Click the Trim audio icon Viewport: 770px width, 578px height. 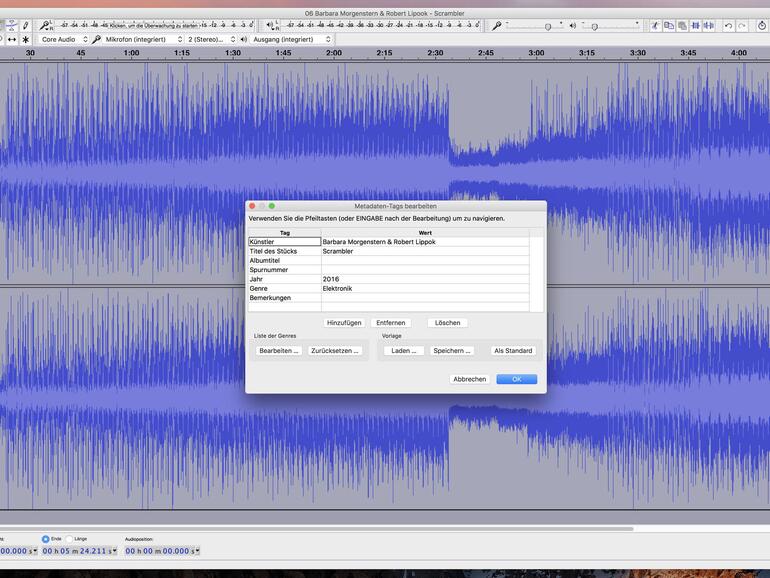(x=695, y=26)
